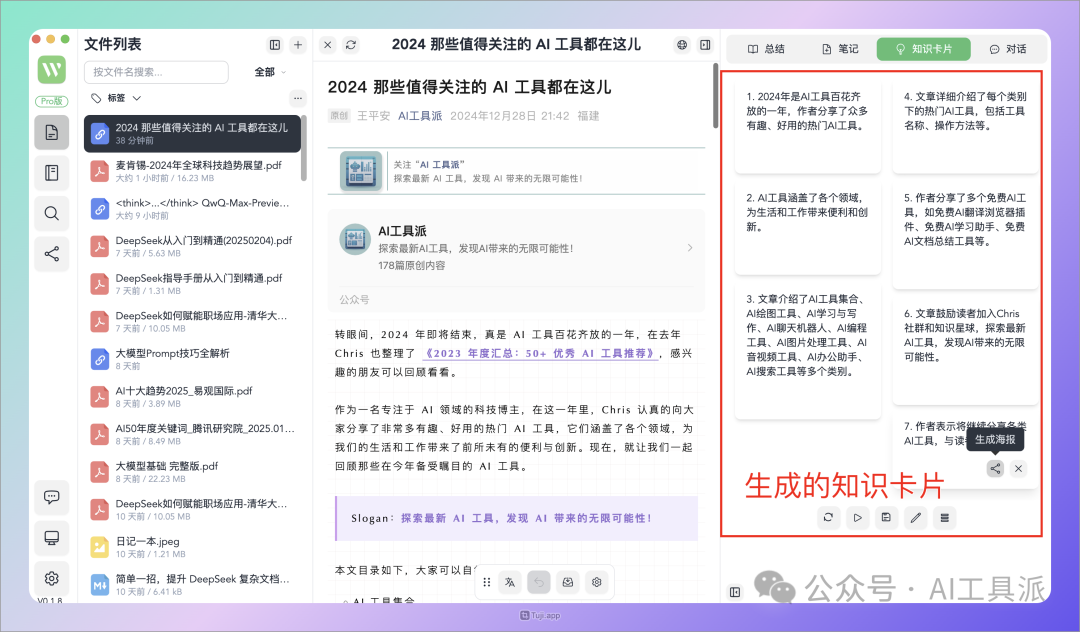Click the green W app logo
Image resolution: width=1080 pixels, height=632 pixels.
(x=52, y=70)
